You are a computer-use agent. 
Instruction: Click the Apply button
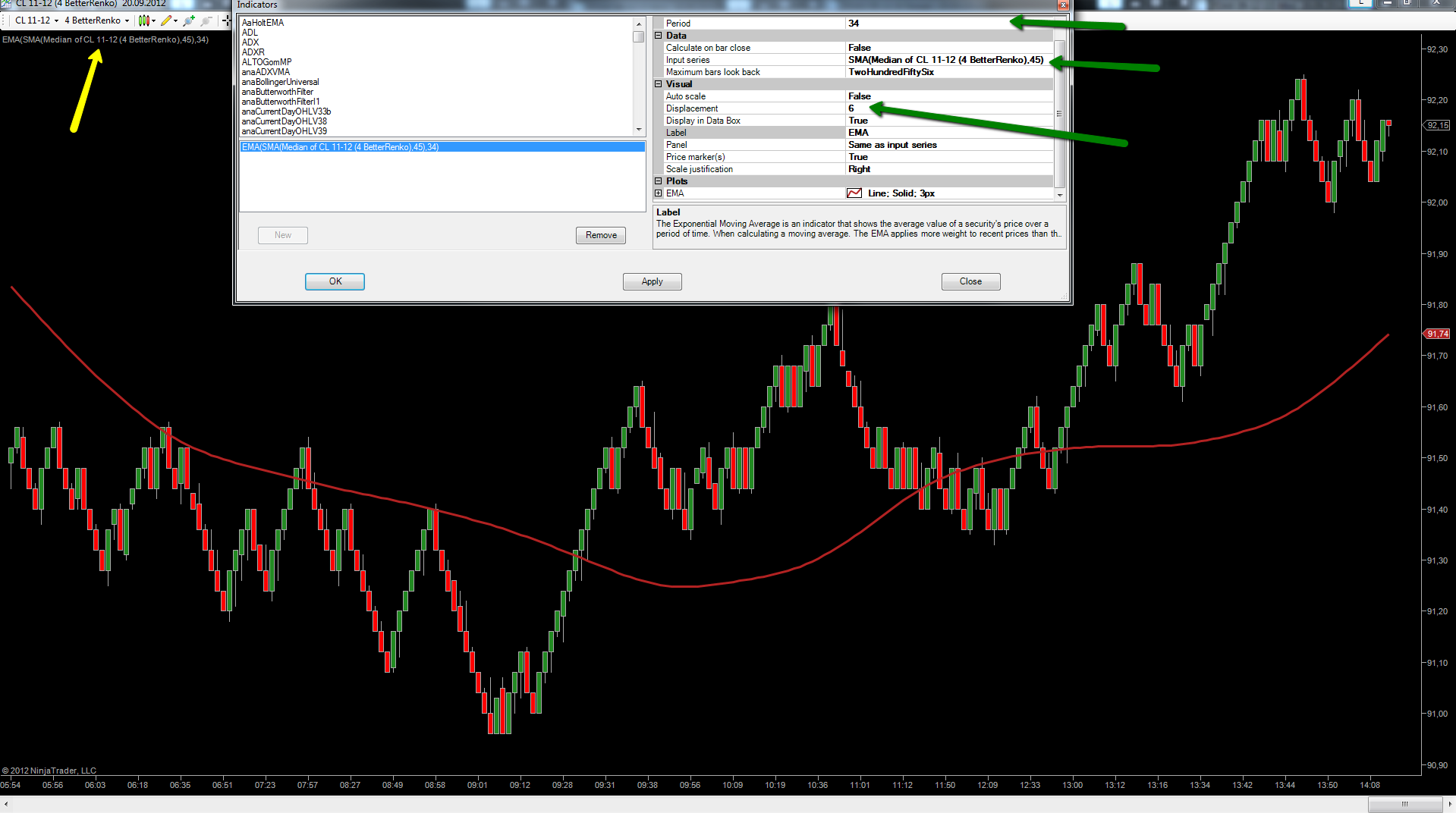tap(652, 281)
